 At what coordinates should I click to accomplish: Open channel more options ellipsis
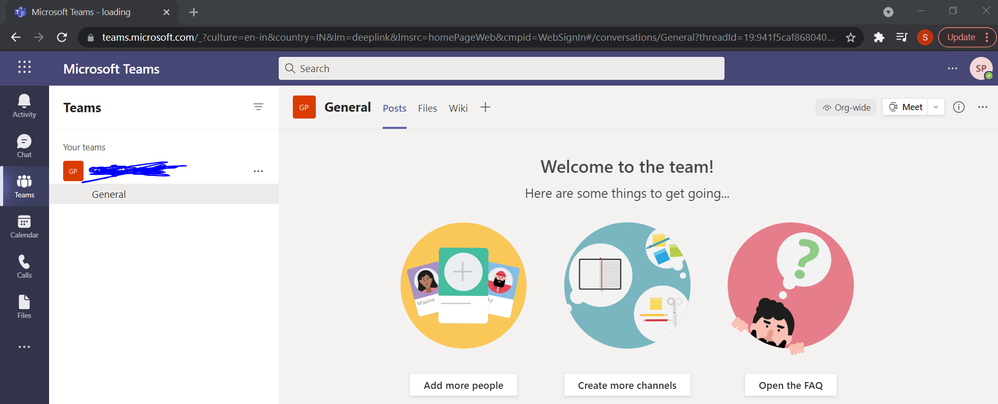click(983, 107)
